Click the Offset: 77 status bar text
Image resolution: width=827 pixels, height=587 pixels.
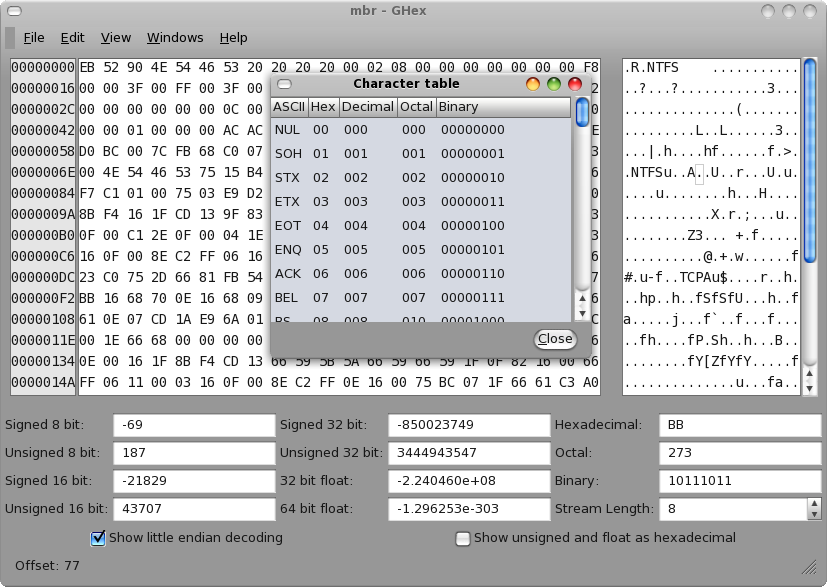tap(47, 566)
